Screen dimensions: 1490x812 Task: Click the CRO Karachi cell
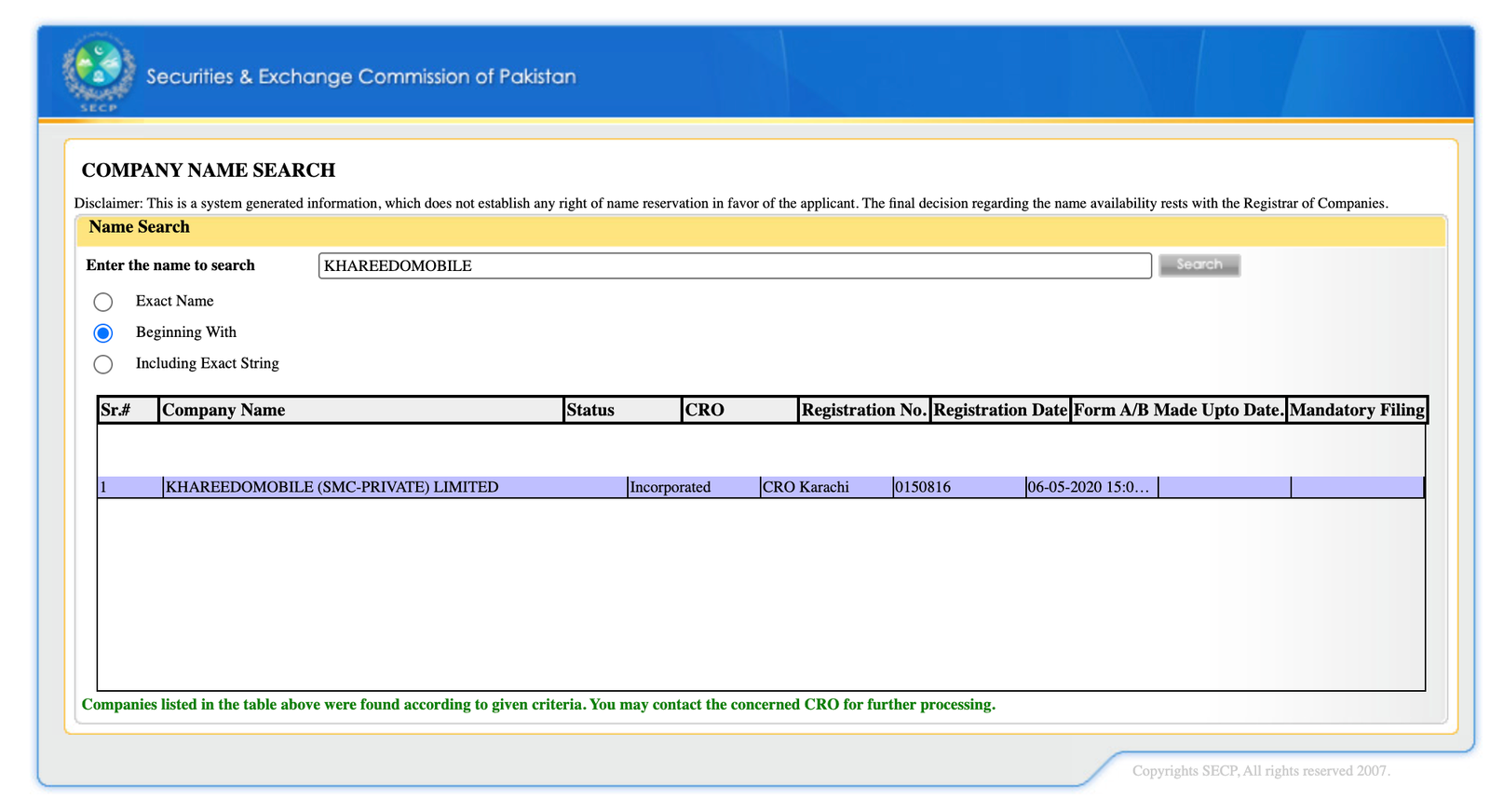(x=826, y=487)
